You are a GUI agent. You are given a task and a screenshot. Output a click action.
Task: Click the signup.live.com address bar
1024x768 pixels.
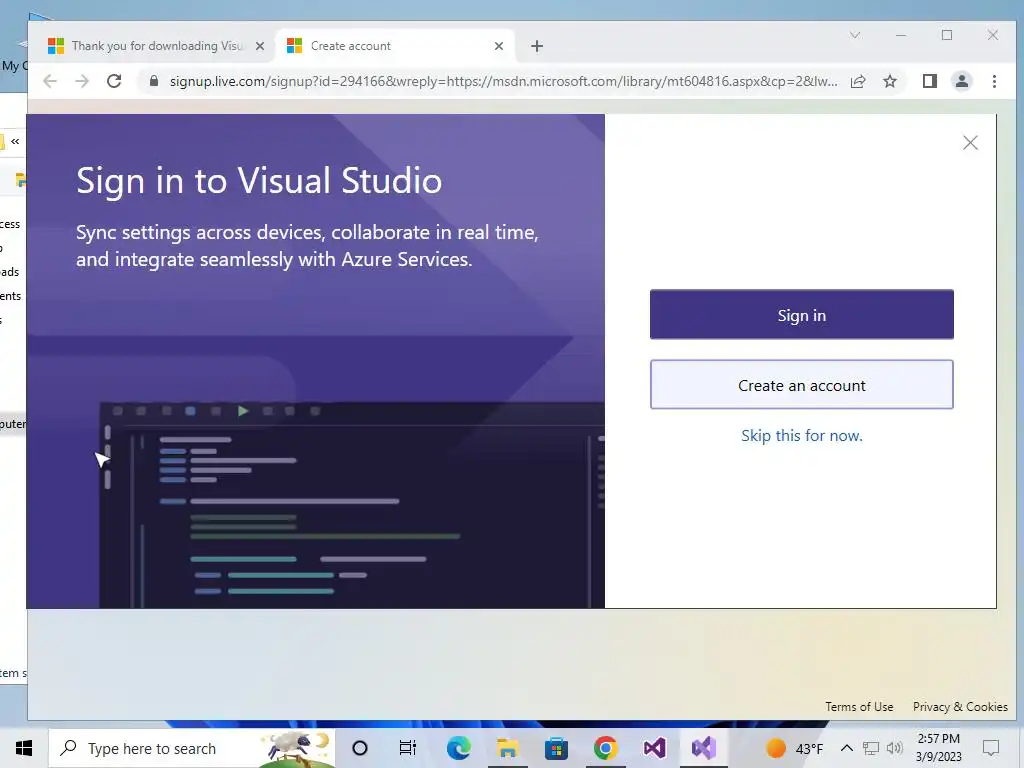(x=503, y=81)
